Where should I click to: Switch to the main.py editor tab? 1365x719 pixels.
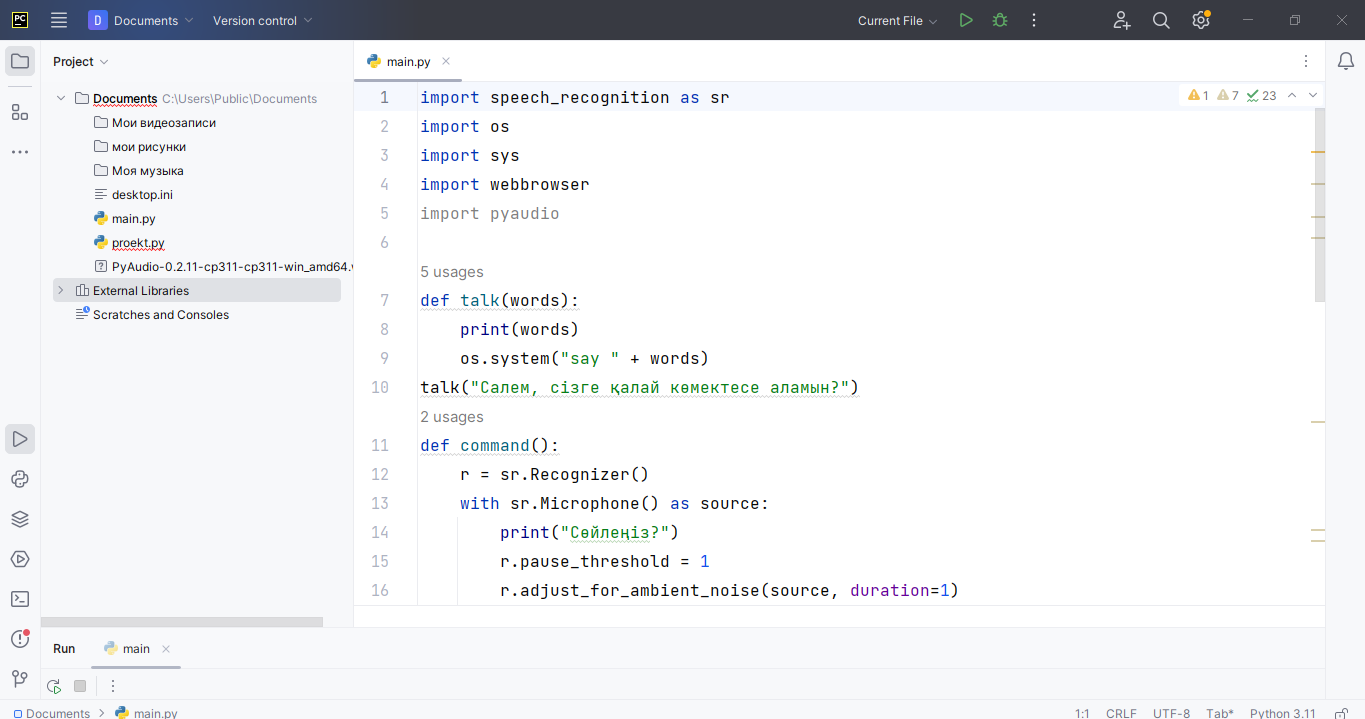tap(408, 62)
